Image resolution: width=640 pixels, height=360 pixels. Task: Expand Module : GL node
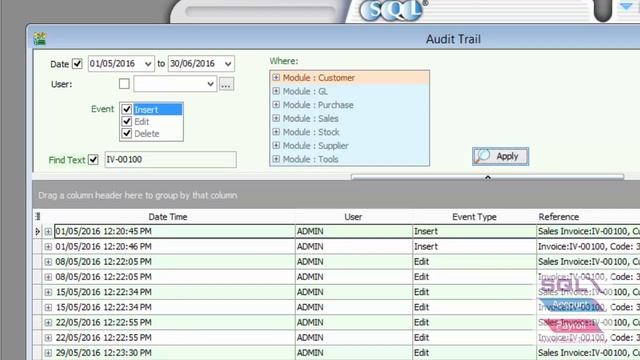[x=276, y=91]
